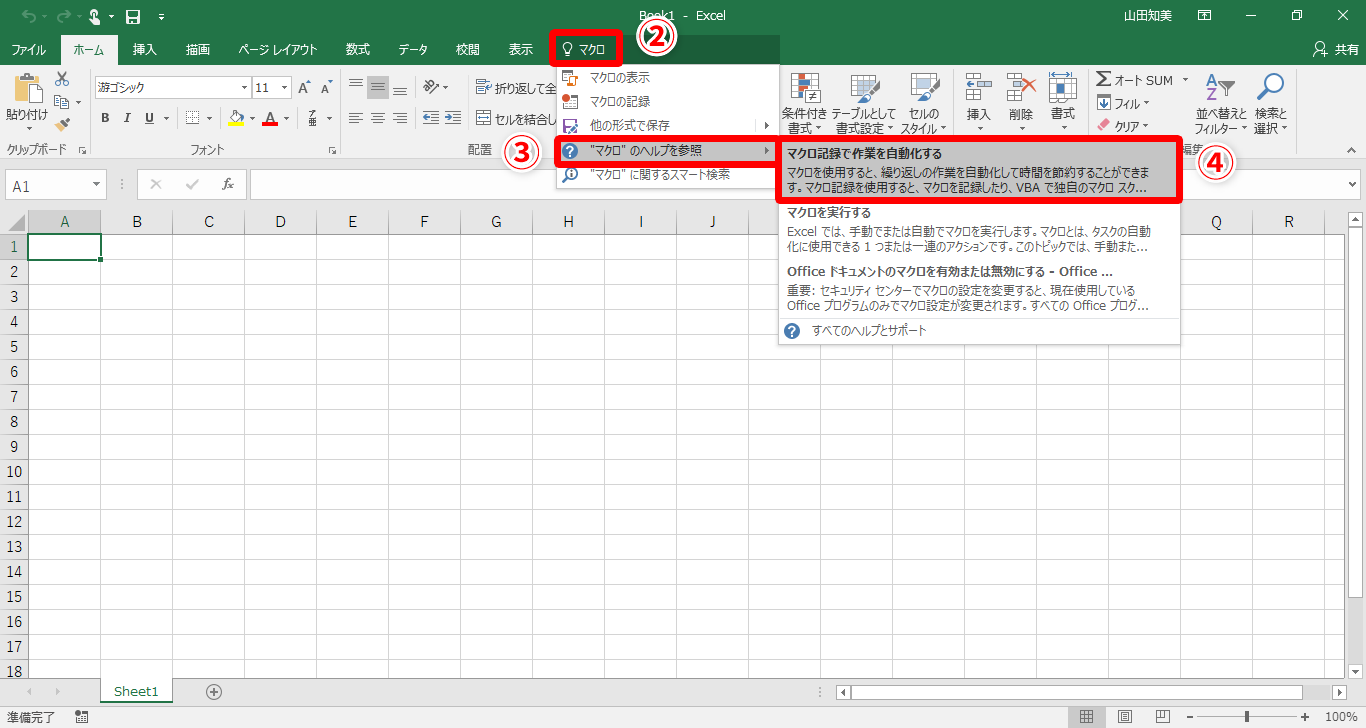1366x728 pixels.
Task: Click Increase Indent icon
Action: [x=455, y=118]
